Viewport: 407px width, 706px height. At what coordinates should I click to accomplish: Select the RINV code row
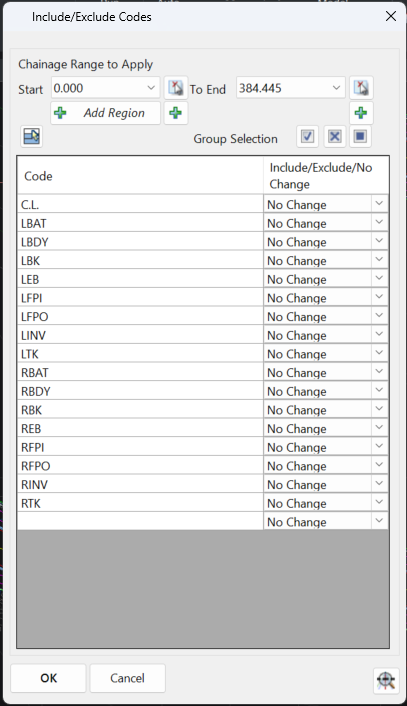pyautogui.click(x=140, y=484)
